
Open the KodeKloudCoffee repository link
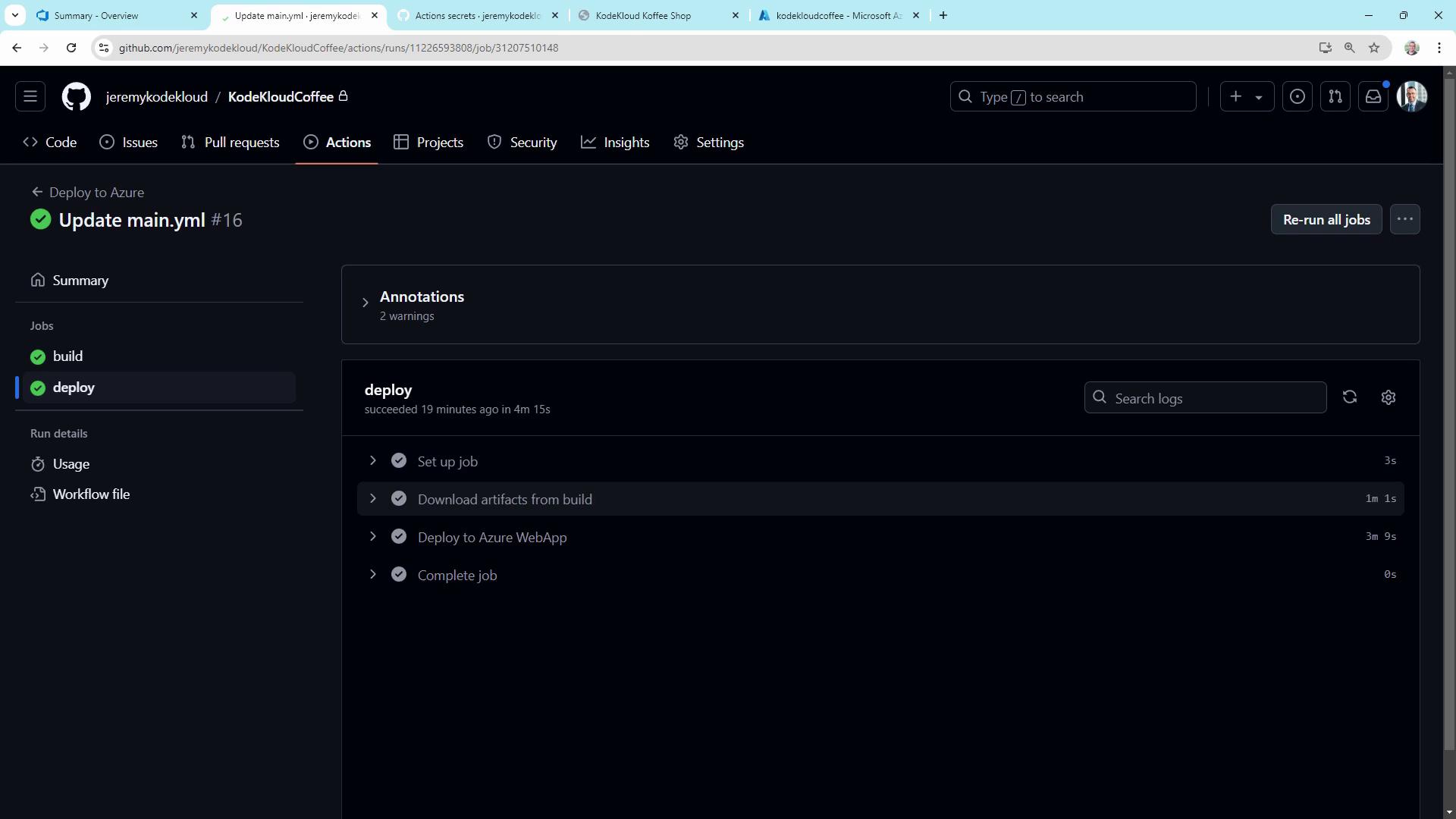click(x=281, y=97)
